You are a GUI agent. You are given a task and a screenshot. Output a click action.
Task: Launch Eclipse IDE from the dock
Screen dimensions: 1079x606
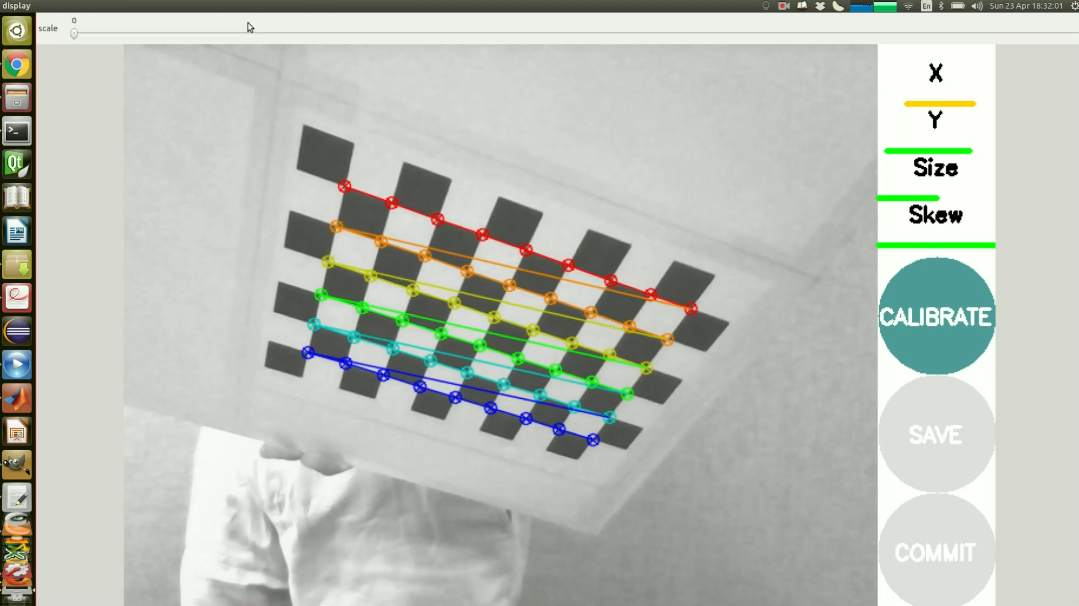pos(17,331)
